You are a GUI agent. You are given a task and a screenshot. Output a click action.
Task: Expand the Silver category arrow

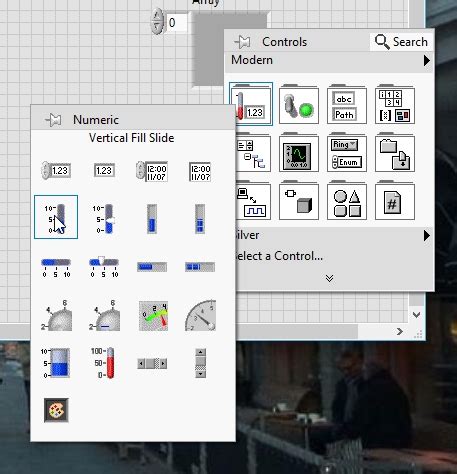426,236
